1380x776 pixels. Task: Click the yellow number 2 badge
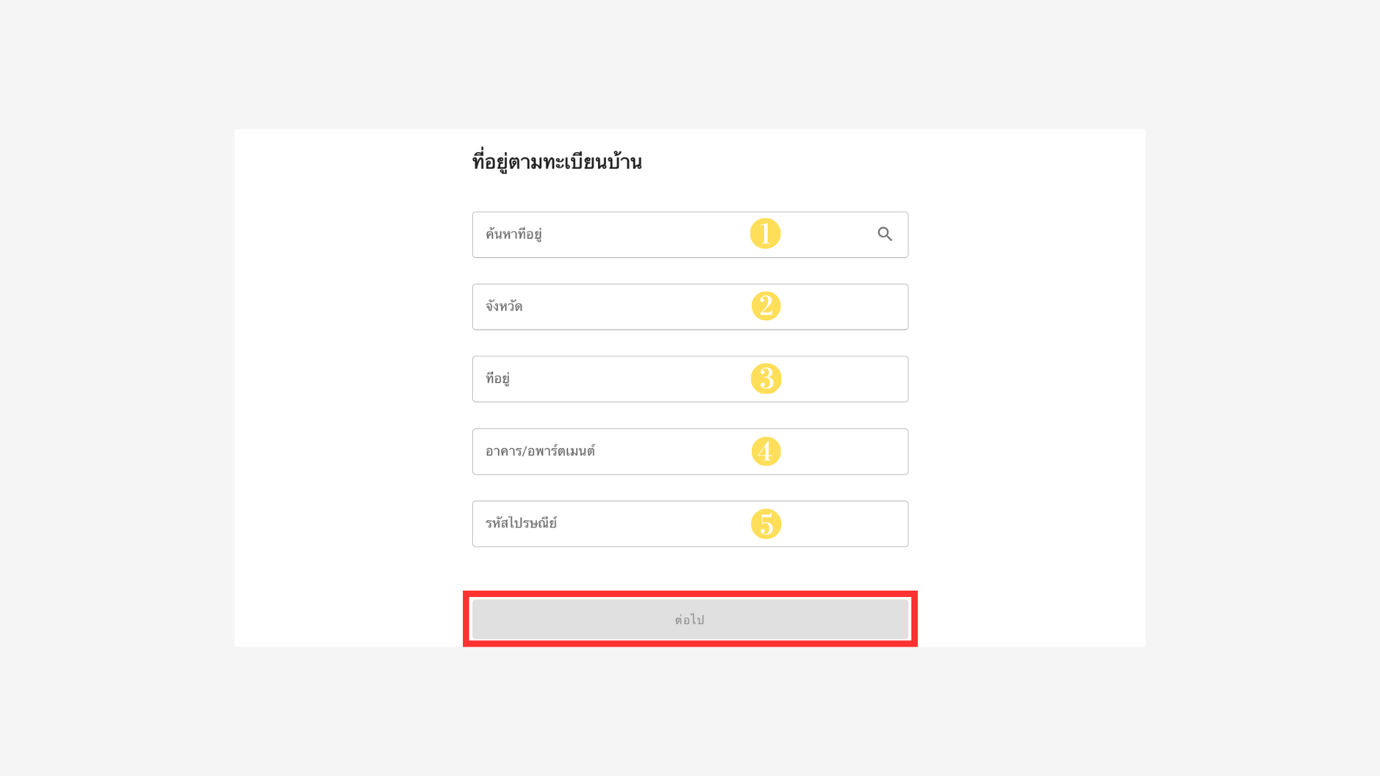tap(766, 306)
